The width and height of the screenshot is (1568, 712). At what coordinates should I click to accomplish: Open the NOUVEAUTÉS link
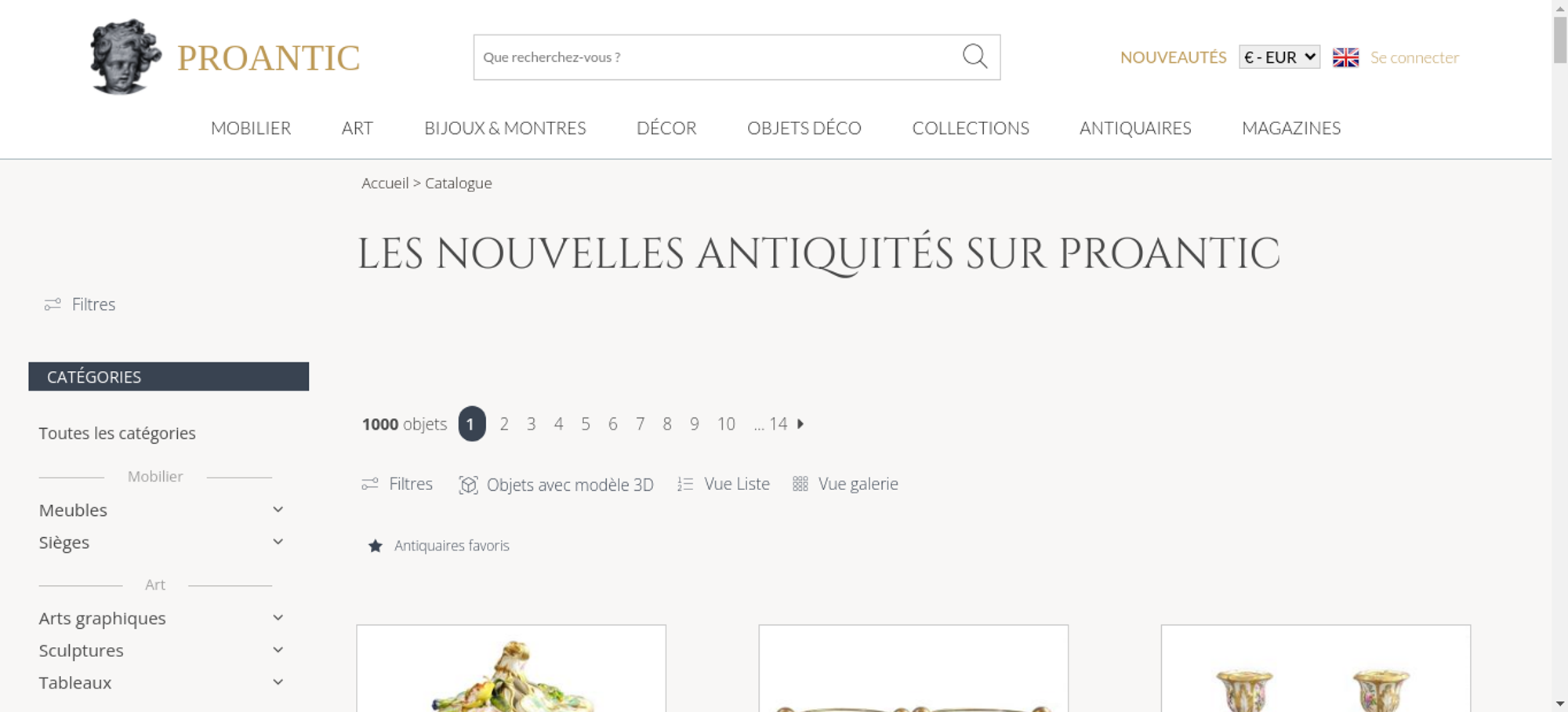pos(1173,57)
